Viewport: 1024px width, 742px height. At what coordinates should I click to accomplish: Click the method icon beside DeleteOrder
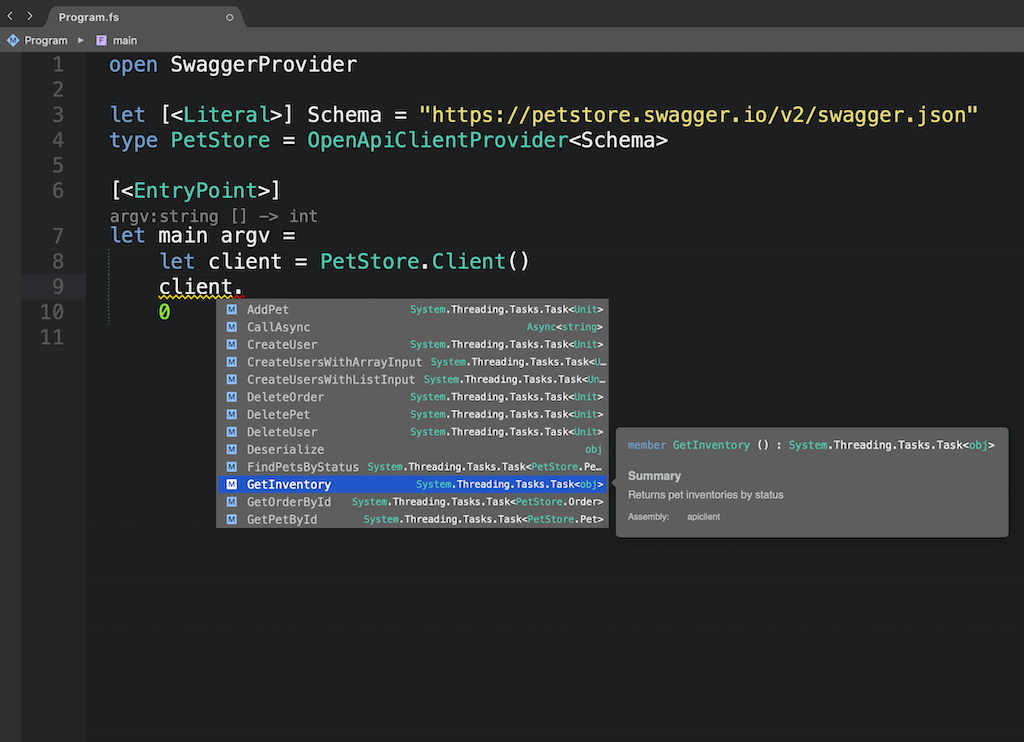pos(232,397)
